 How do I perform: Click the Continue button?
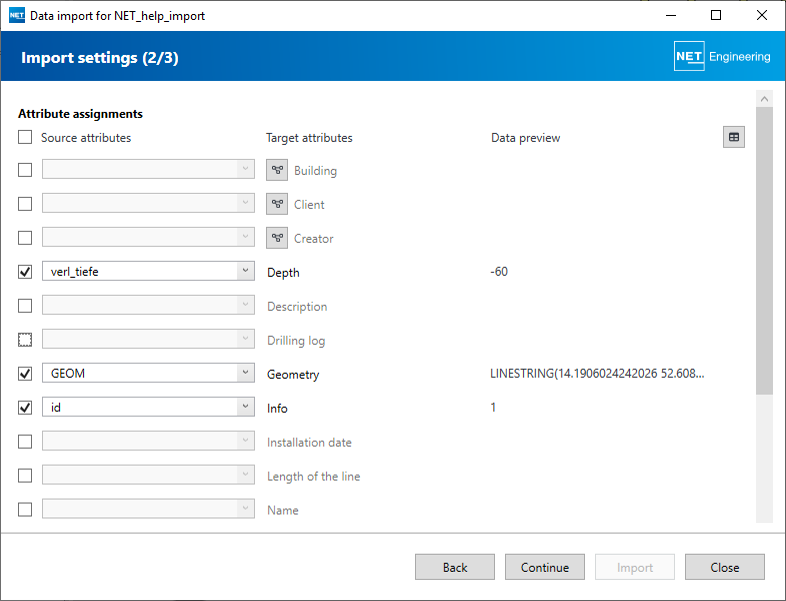pos(545,567)
